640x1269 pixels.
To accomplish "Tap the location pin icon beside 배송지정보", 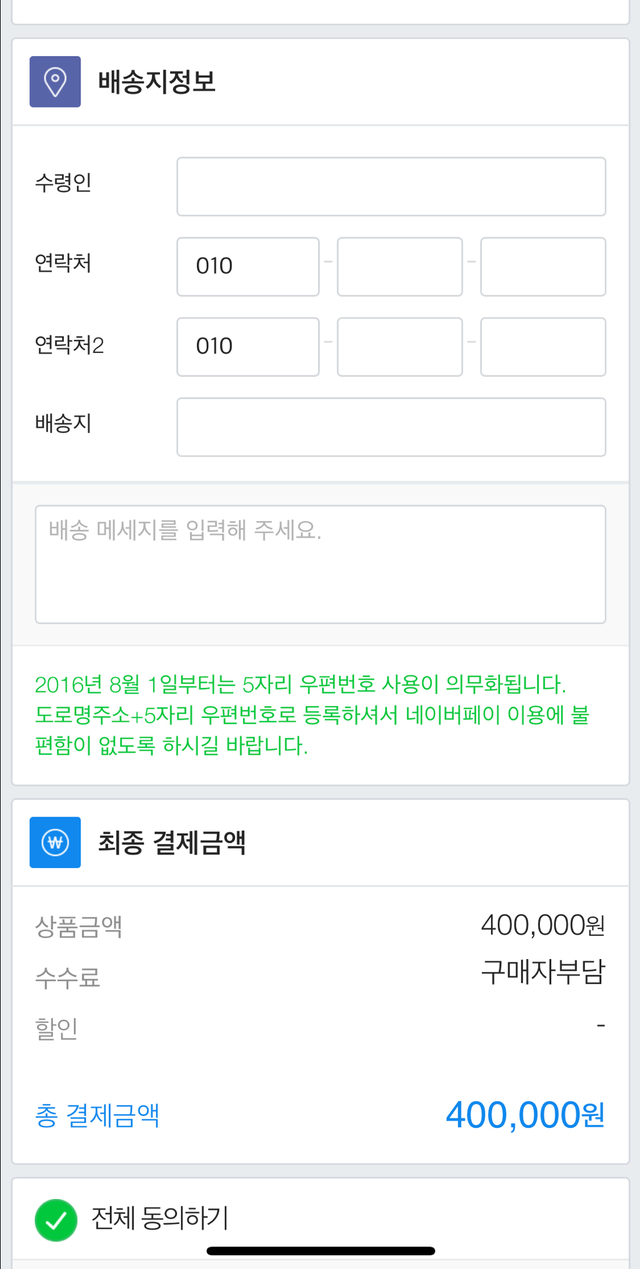I will 55,81.
